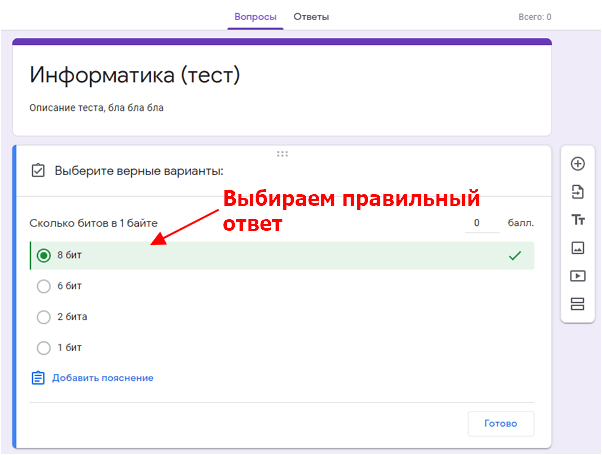Import questions using the sidebar icon
Image resolution: width=602 pixels, height=455 pixels.
click(577, 192)
